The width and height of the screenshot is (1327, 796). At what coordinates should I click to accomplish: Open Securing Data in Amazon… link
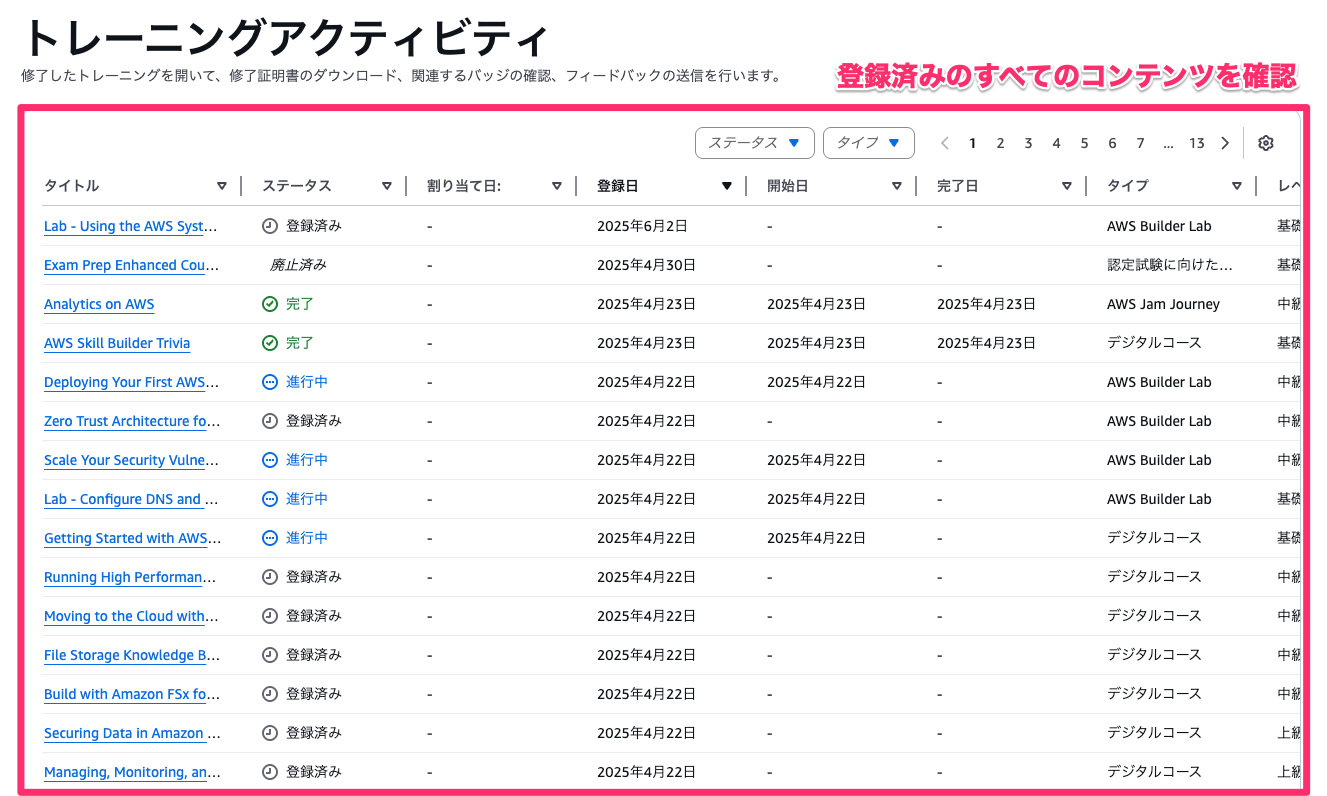coord(132,733)
